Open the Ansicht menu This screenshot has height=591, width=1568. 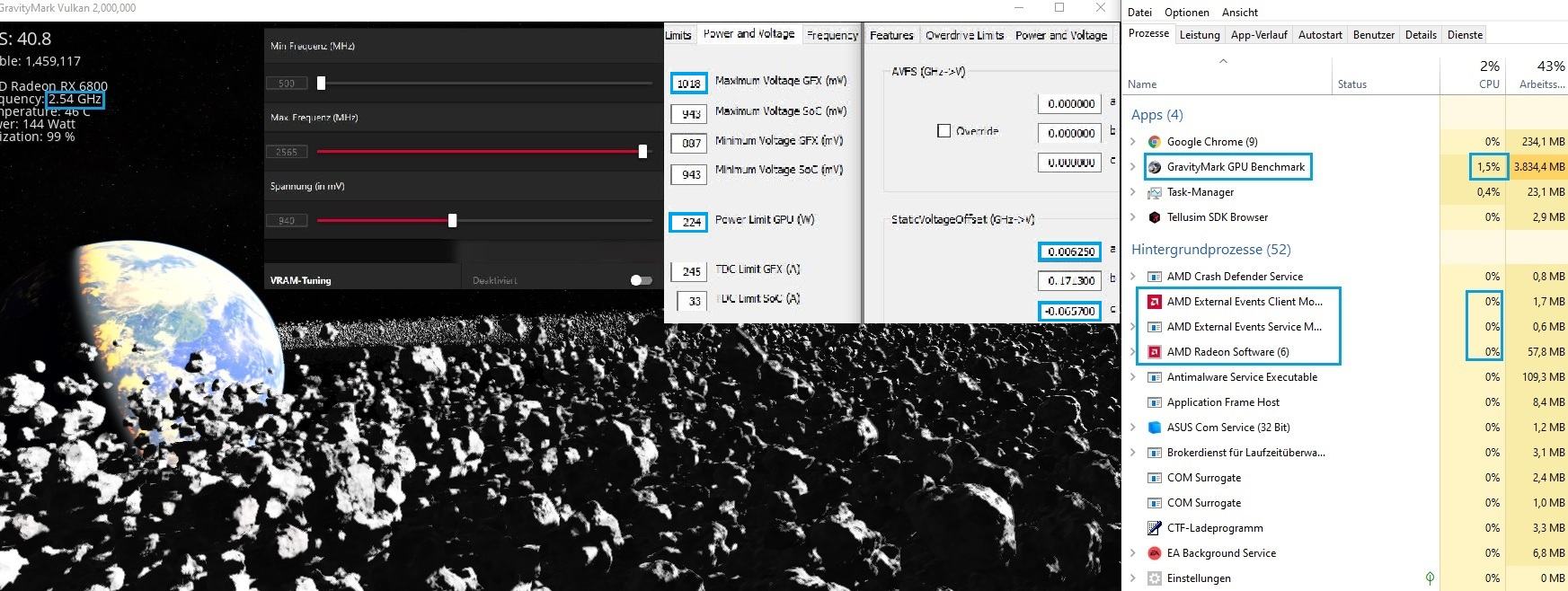pos(1239,13)
